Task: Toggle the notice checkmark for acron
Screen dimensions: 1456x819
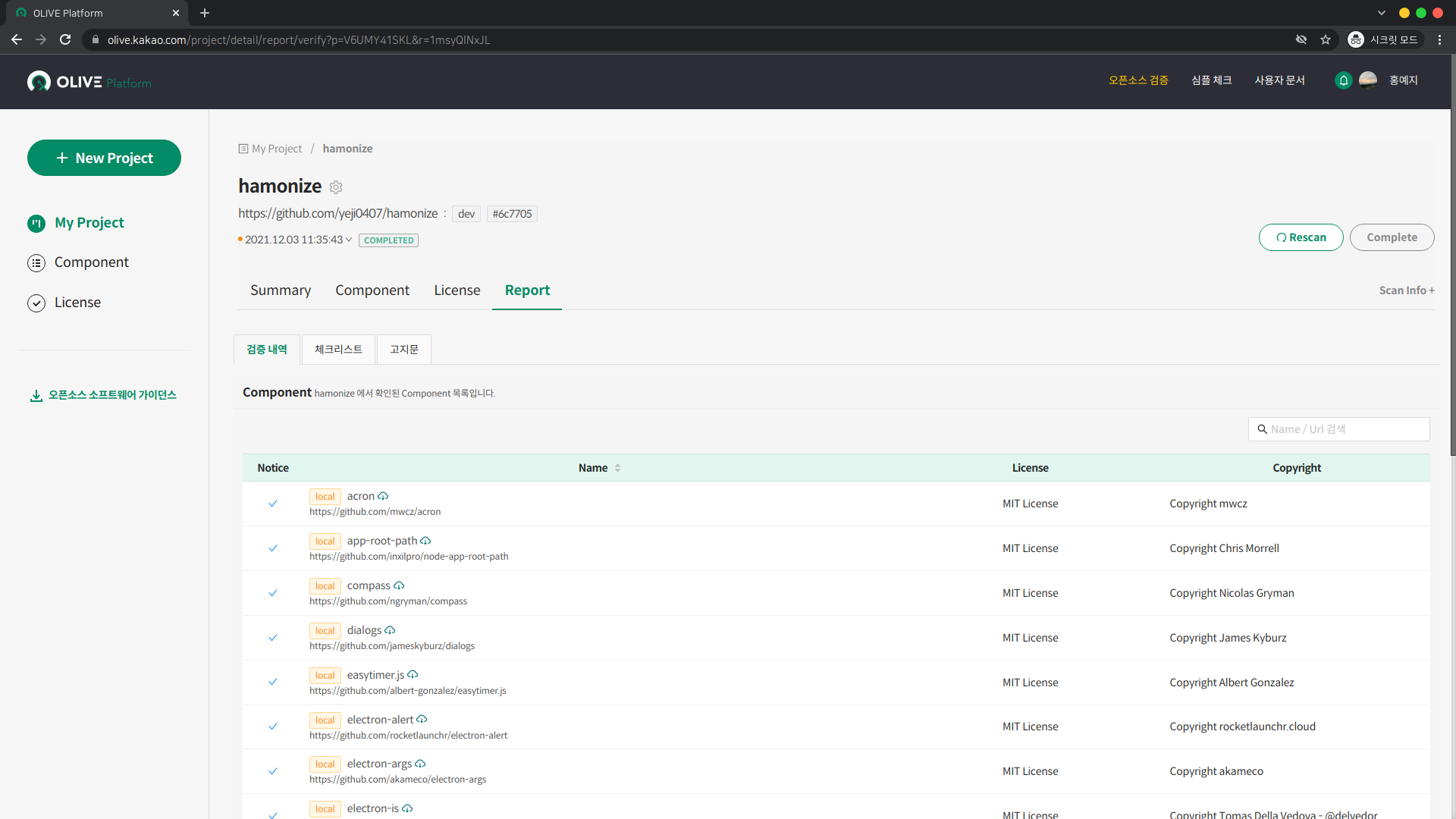Action: point(273,504)
